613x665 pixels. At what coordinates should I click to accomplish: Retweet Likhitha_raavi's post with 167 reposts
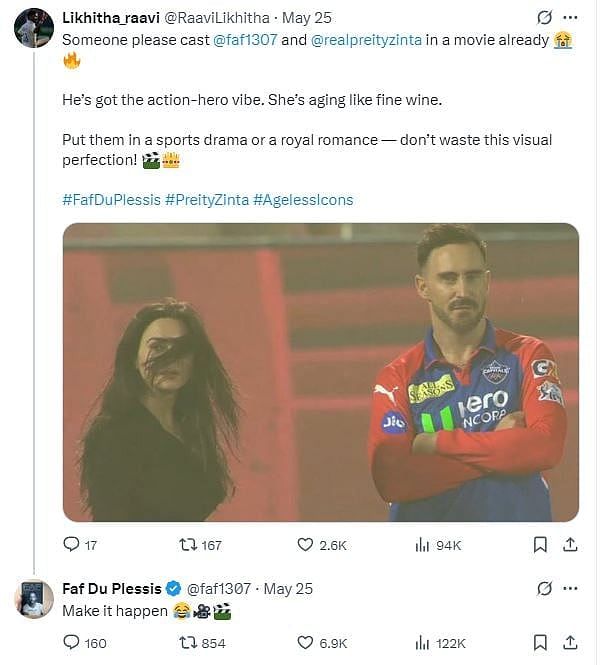click(x=185, y=545)
